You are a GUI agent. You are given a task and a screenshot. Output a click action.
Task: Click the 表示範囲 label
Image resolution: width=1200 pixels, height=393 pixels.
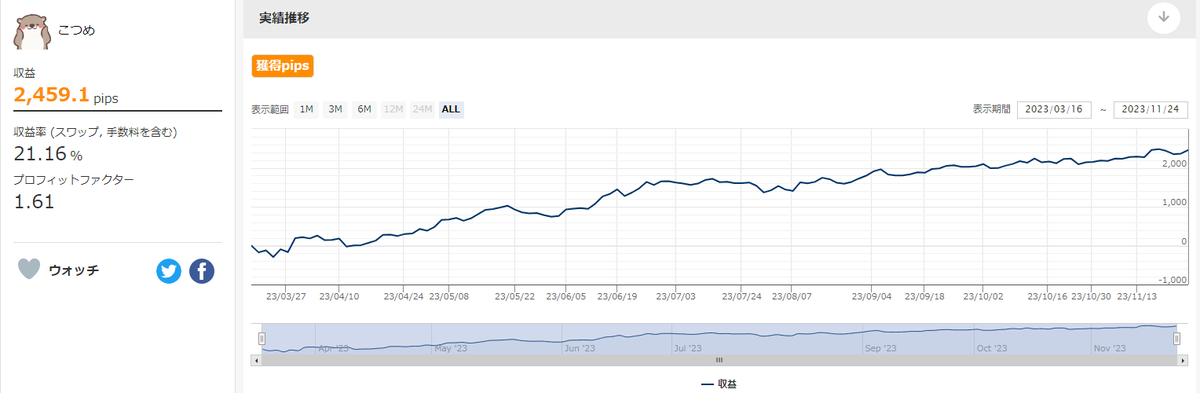point(270,109)
